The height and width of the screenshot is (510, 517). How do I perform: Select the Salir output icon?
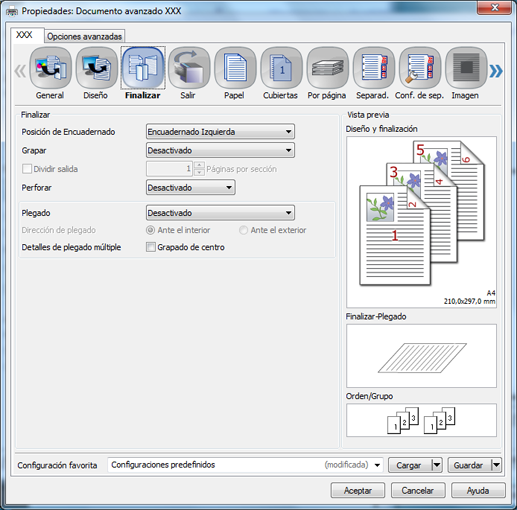(189, 68)
